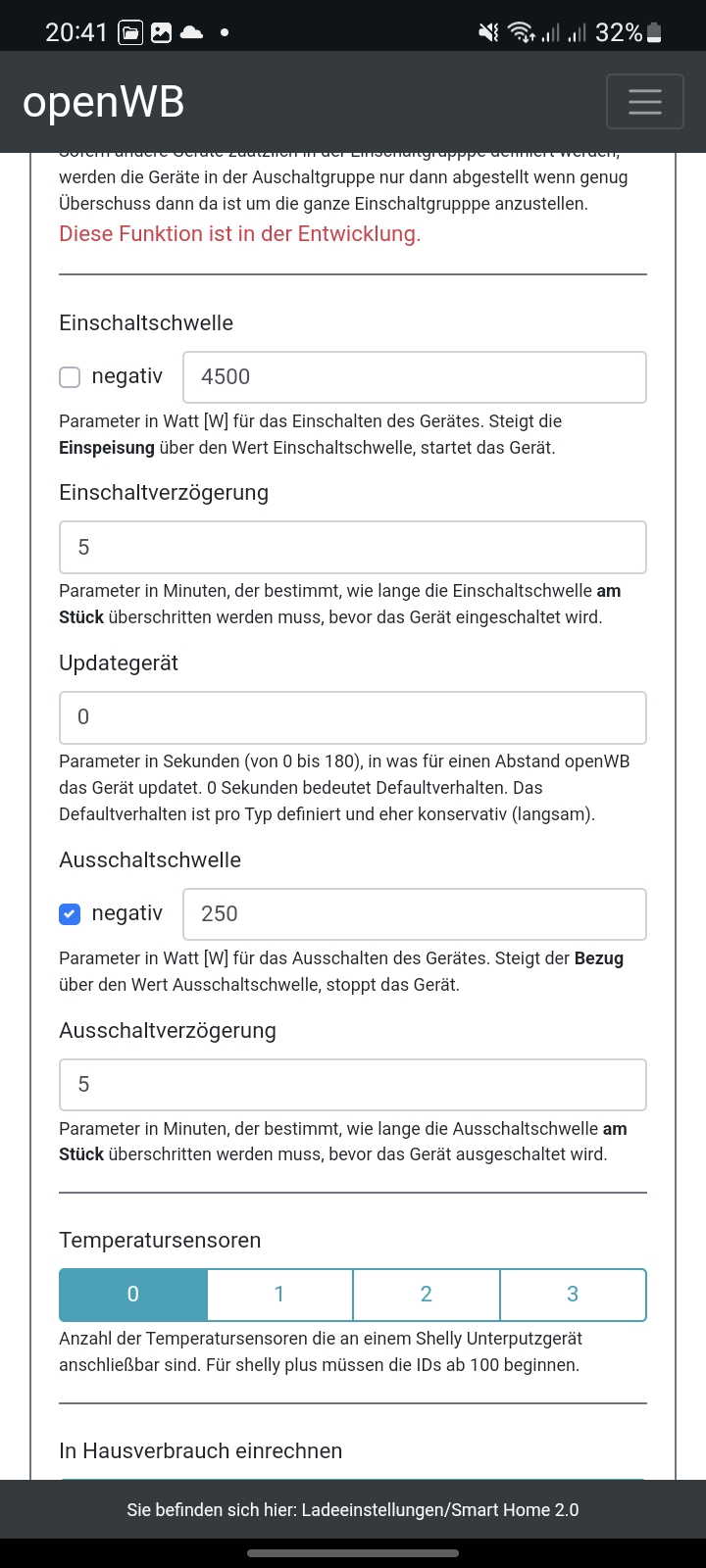706x1568 pixels.
Task: Focus the Ausschaltschwelle field showing 250
Action: coord(414,914)
